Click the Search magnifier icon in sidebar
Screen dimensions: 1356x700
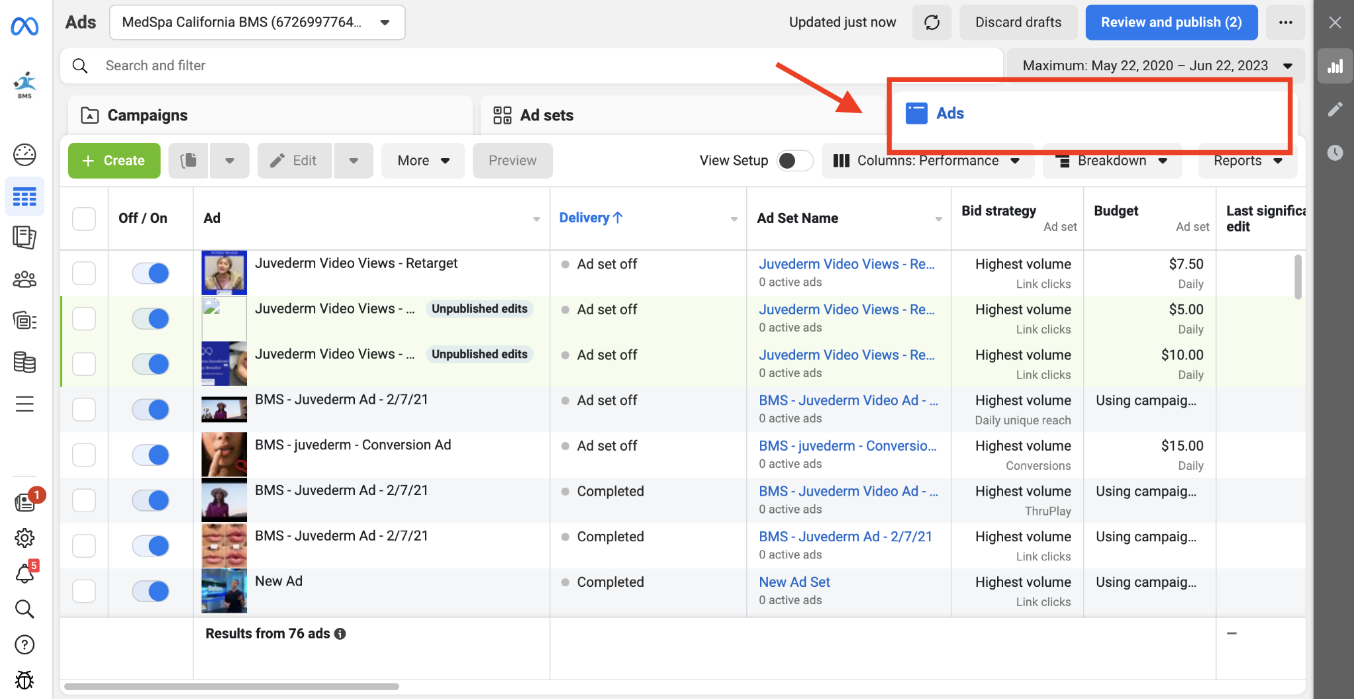(x=25, y=609)
